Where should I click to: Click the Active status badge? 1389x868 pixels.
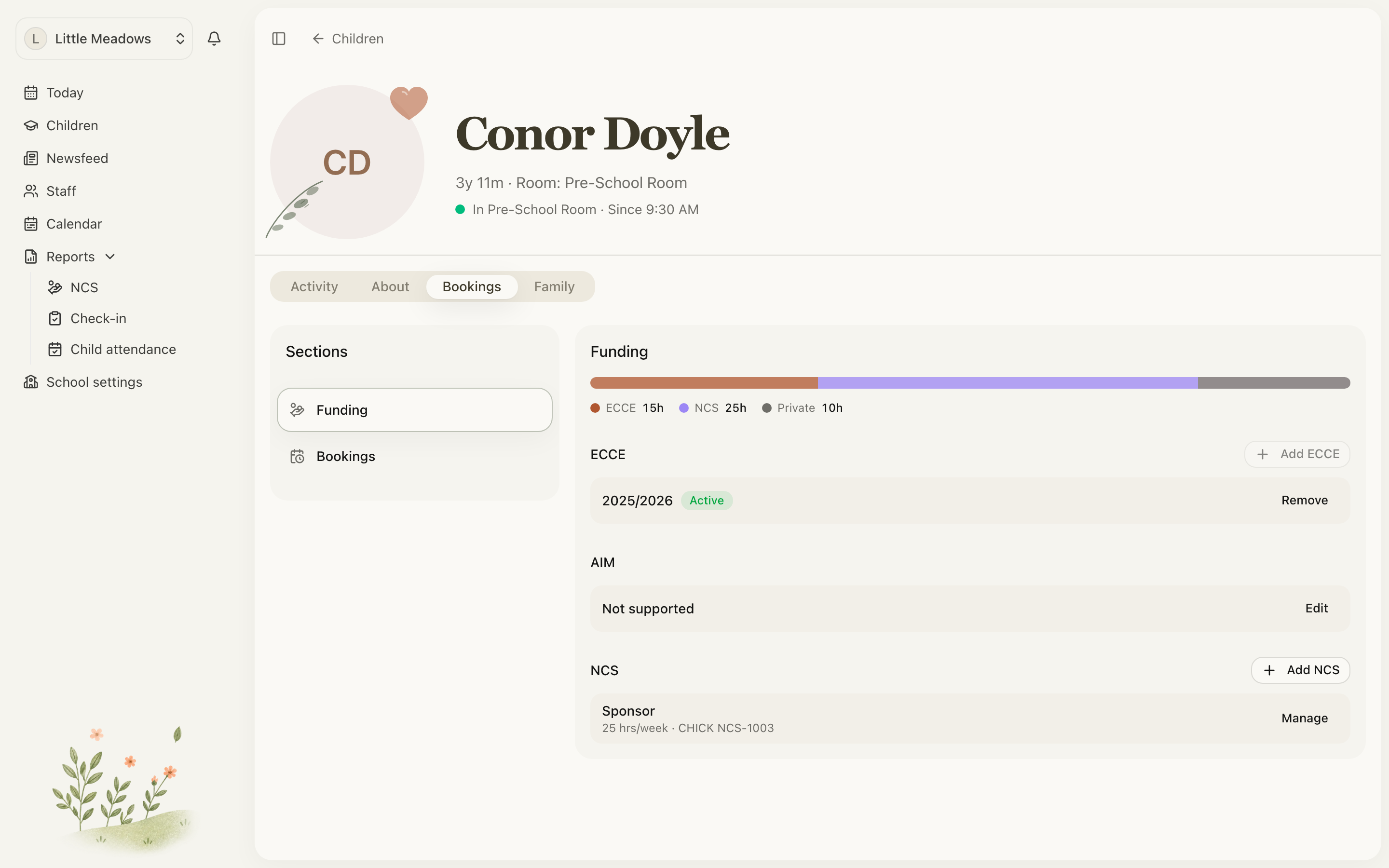(707, 500)
